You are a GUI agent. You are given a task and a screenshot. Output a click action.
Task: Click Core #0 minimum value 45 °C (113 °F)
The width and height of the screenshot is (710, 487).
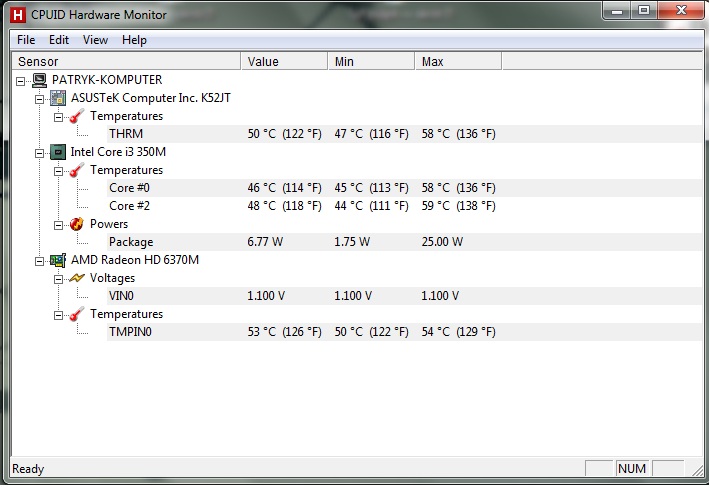371,188
